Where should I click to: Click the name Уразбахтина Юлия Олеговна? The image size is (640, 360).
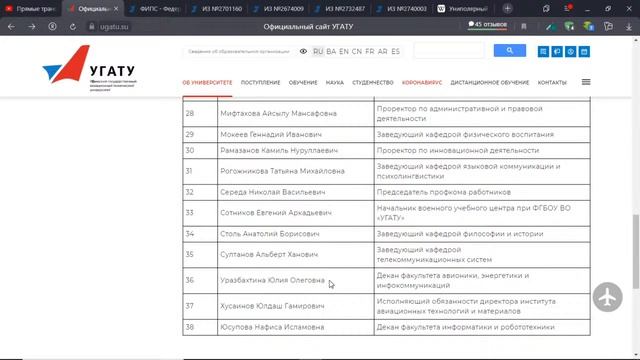coord(272,280)
